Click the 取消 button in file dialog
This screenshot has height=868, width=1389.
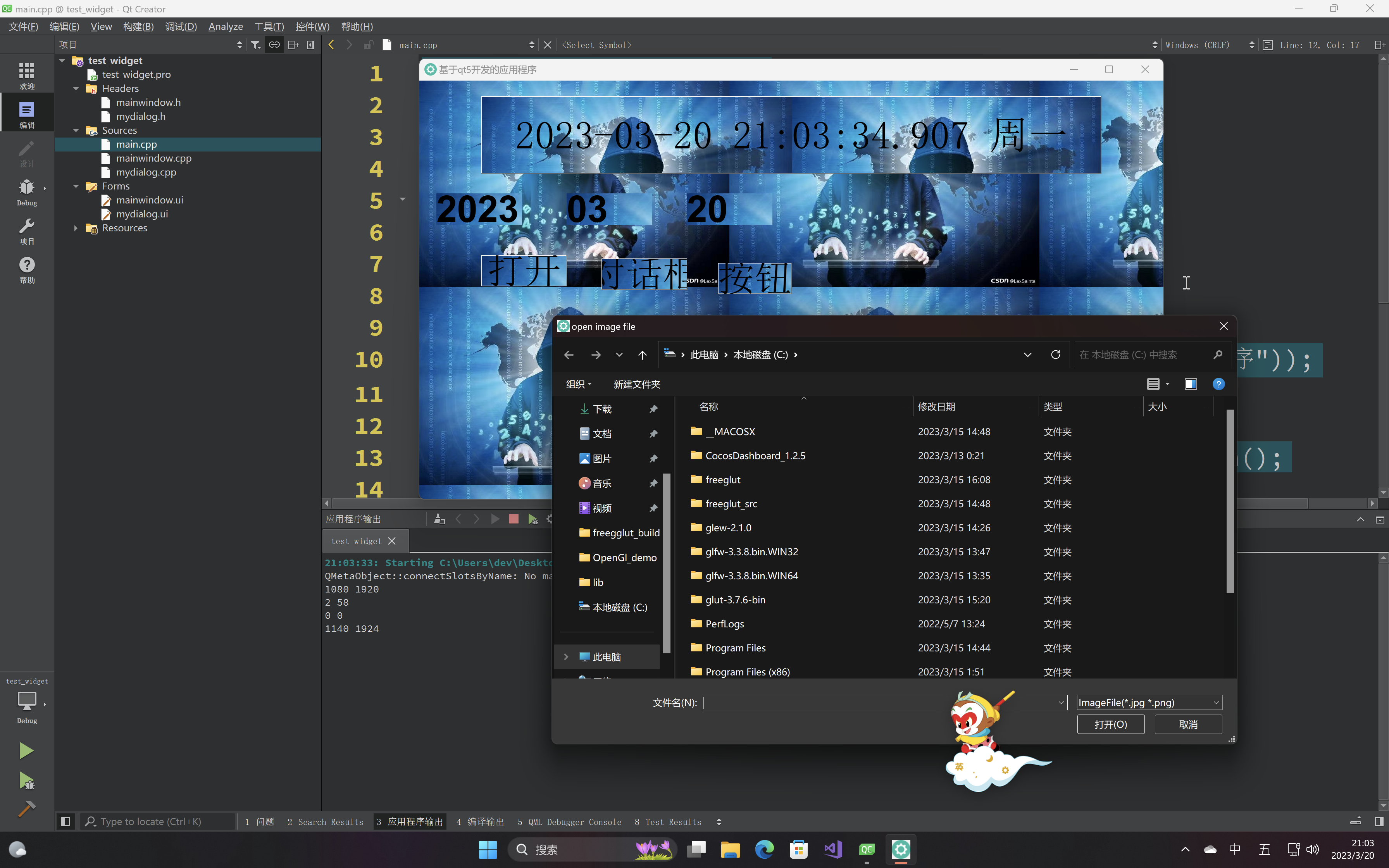tap(1187, 725)
